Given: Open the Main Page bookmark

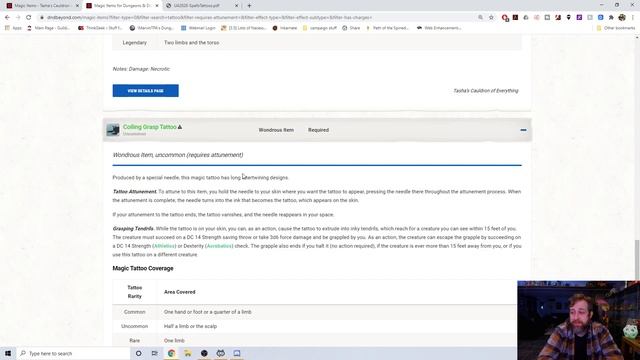Looking at the screenshot, I should coord(49,28).
